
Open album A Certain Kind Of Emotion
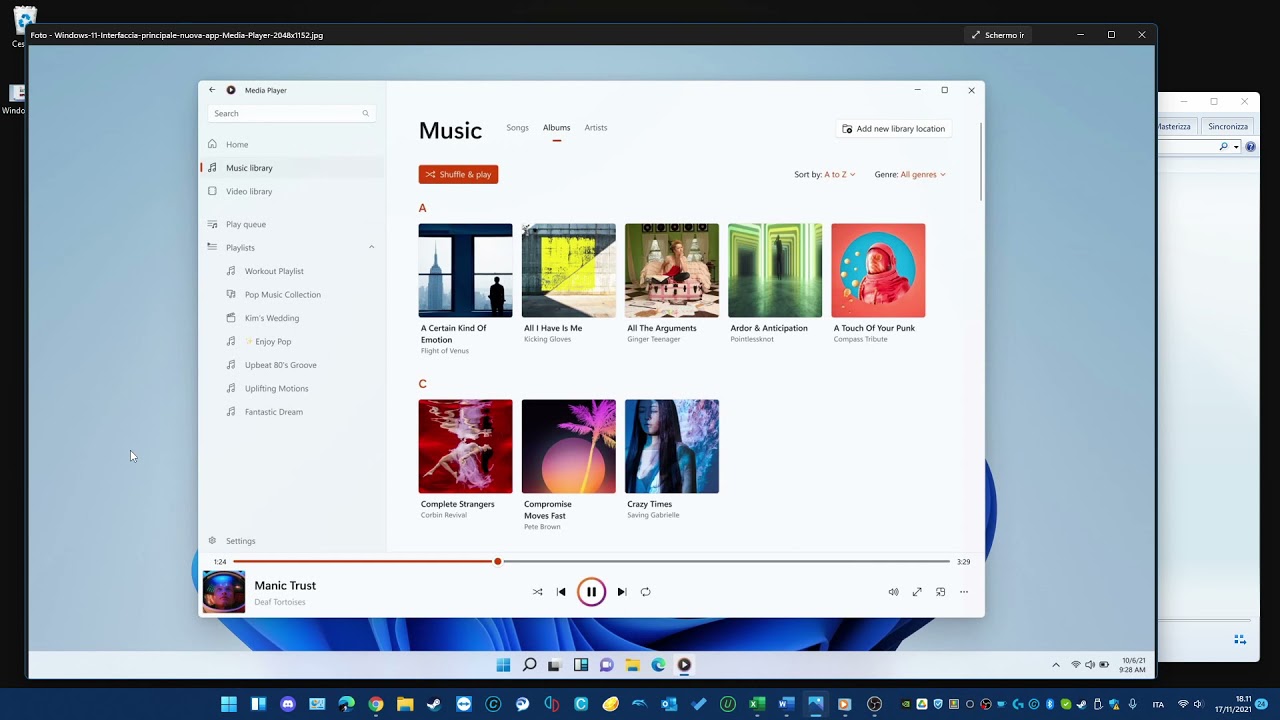[x=465, y=270]
